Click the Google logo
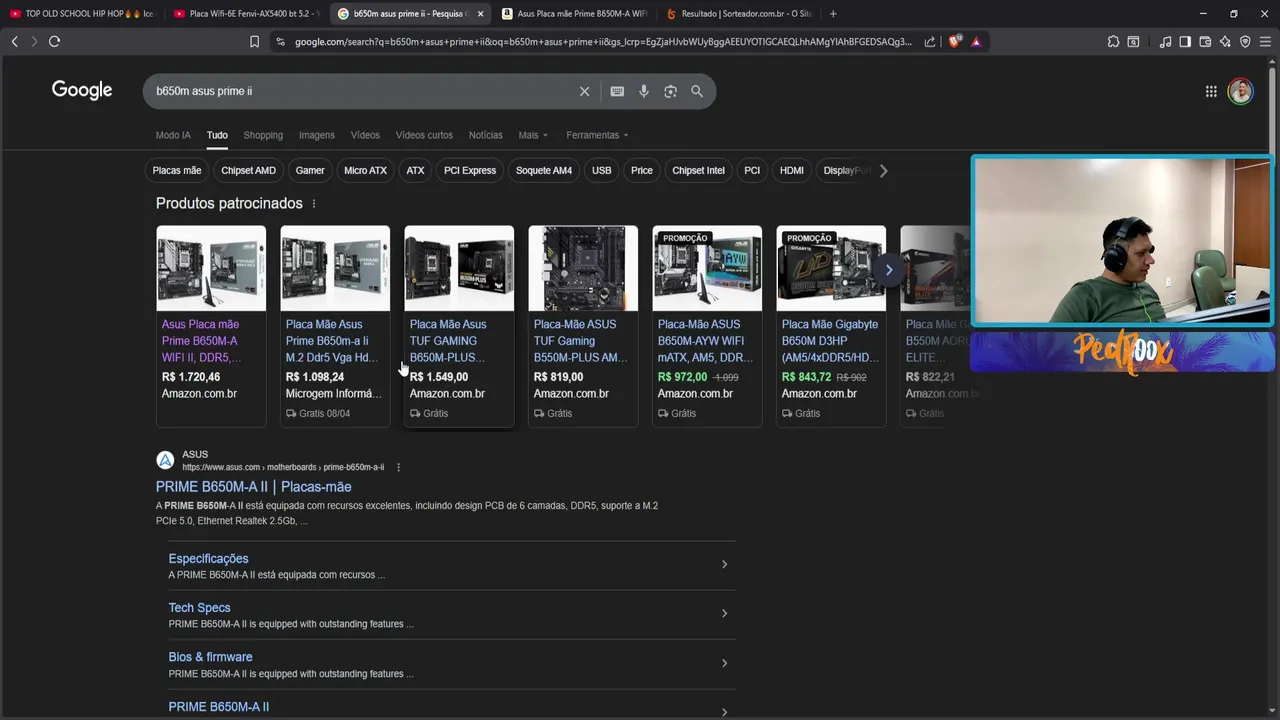The height and width of the screenshot is (720, 1280). coord(82,90)
